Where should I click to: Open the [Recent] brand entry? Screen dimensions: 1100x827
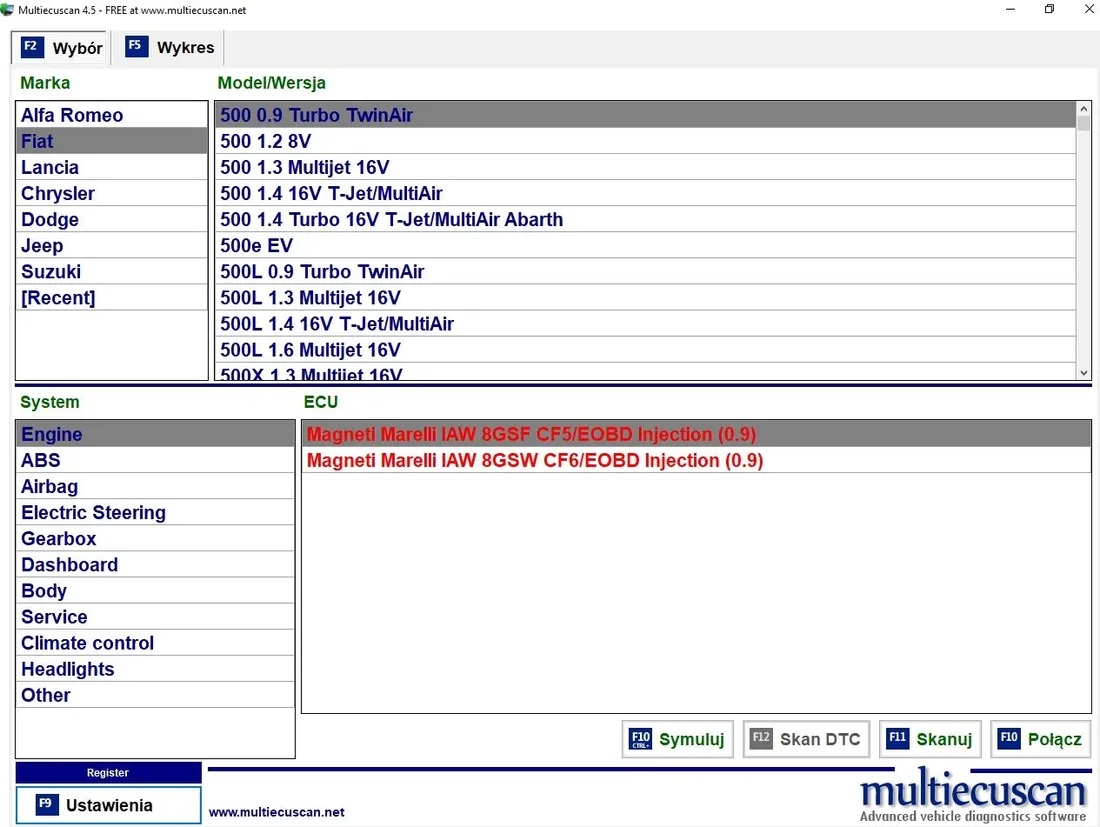click(x=58, y=297)
